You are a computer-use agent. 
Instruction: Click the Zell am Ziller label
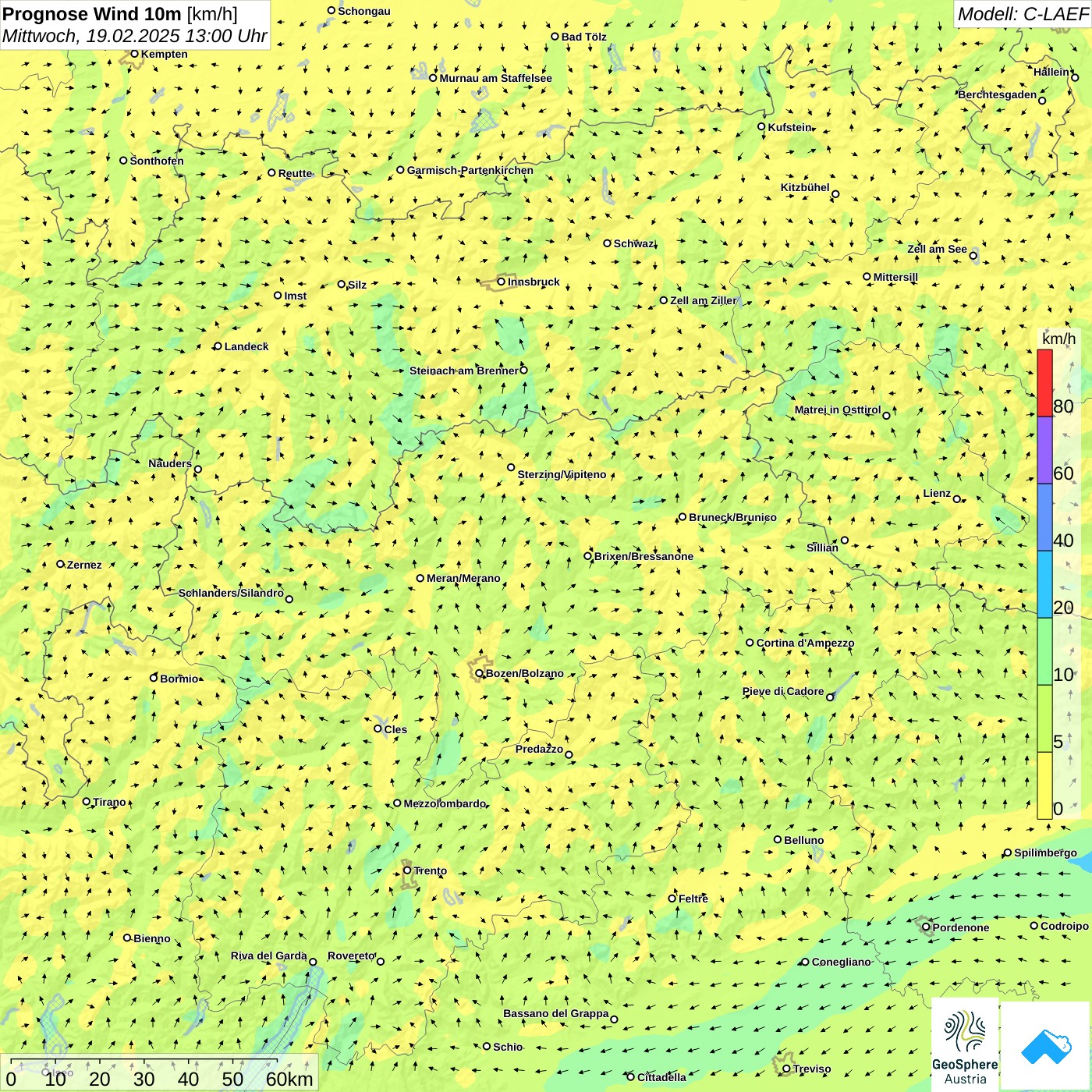click(703, 300)
